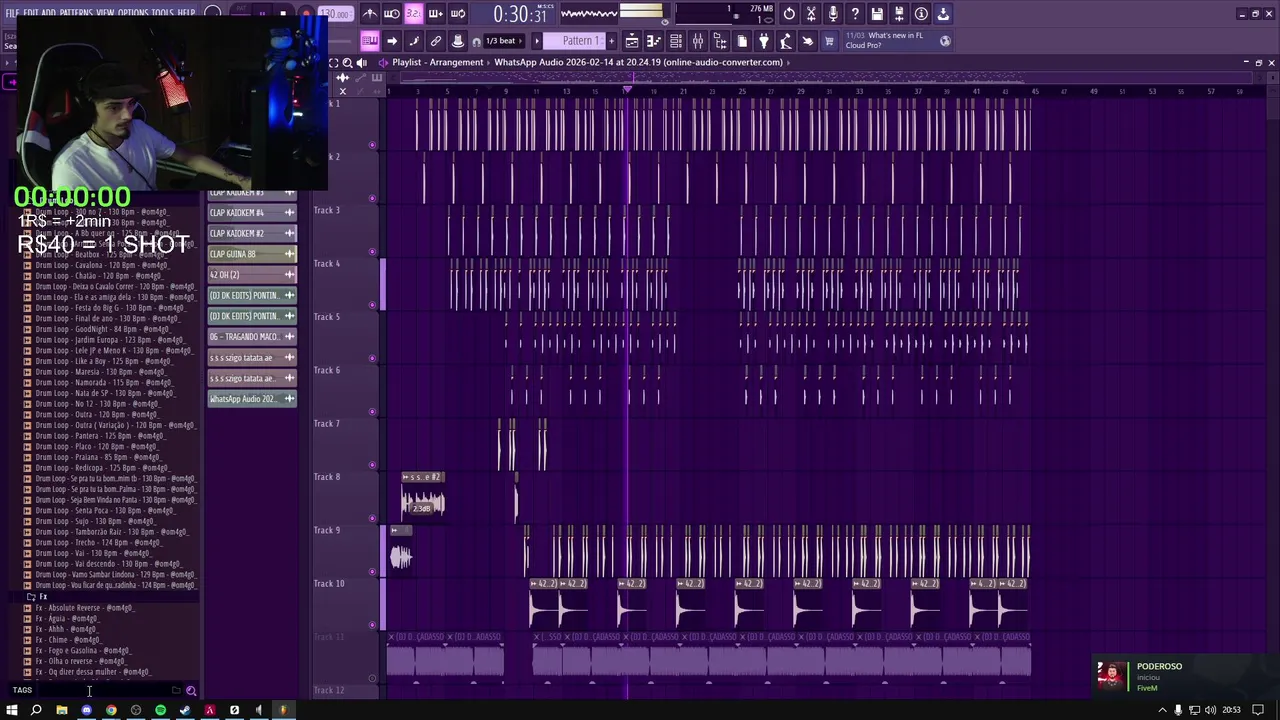Viewport: 1280px width, 720px height.
Task: Select Fx - Chime sample
Action: click(68, 640)
